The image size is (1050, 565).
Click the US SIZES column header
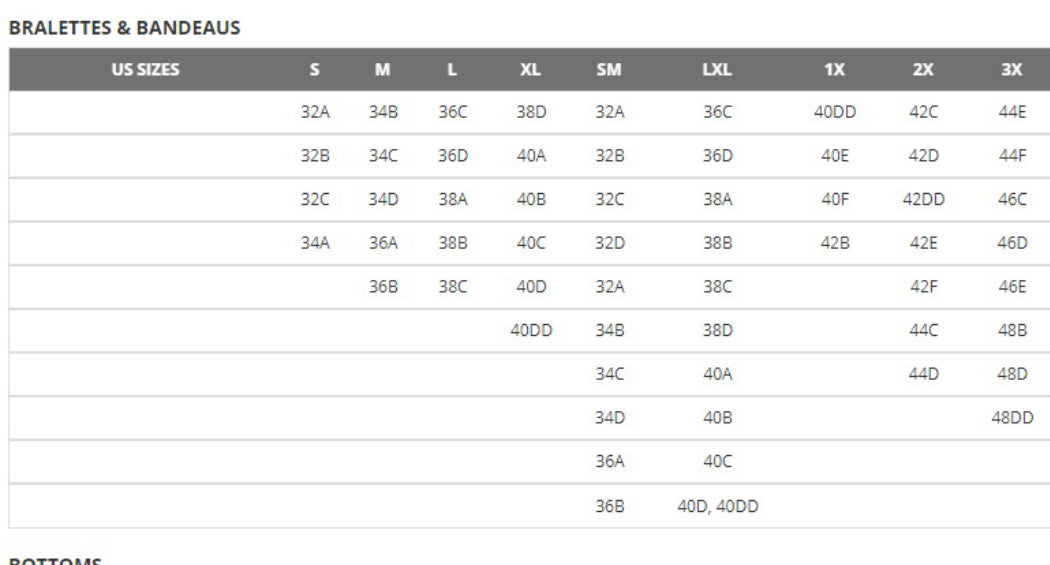144,70
